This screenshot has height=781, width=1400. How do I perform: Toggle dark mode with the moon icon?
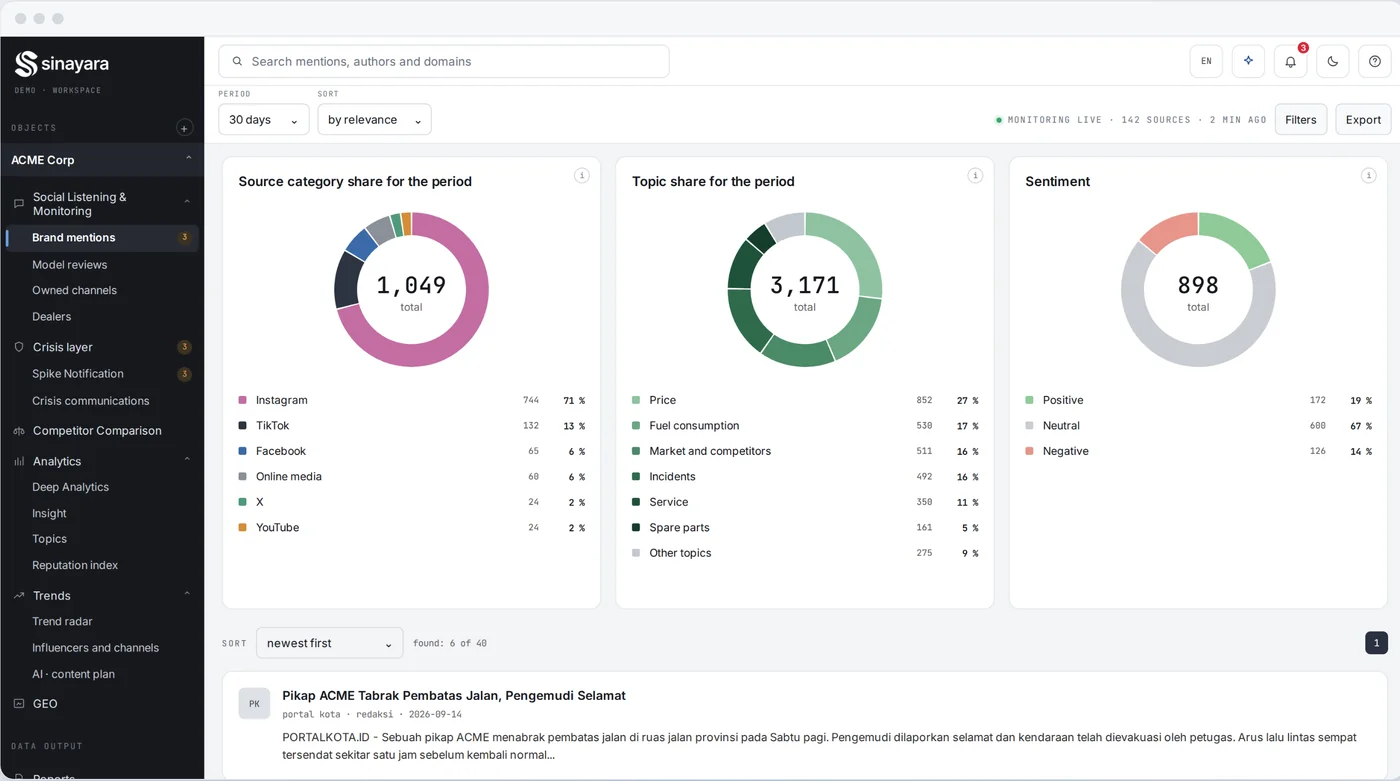point(1332,61)
